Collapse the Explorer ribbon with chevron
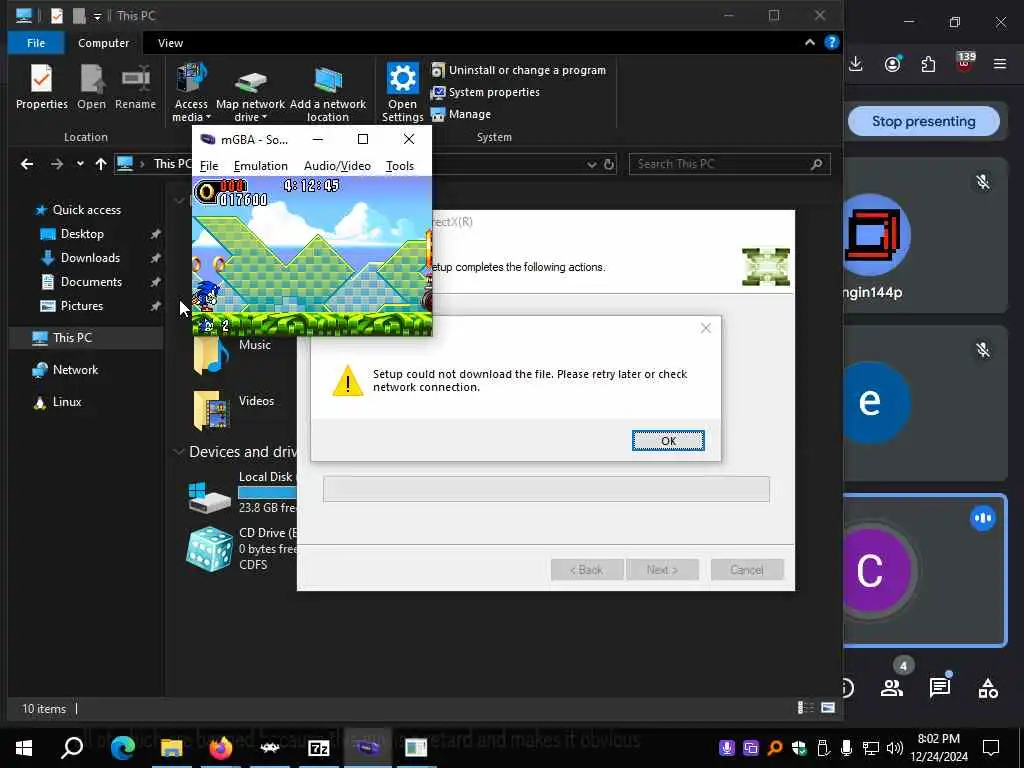1024x768 pixels. pyautogui.click(x=810, y=42)
